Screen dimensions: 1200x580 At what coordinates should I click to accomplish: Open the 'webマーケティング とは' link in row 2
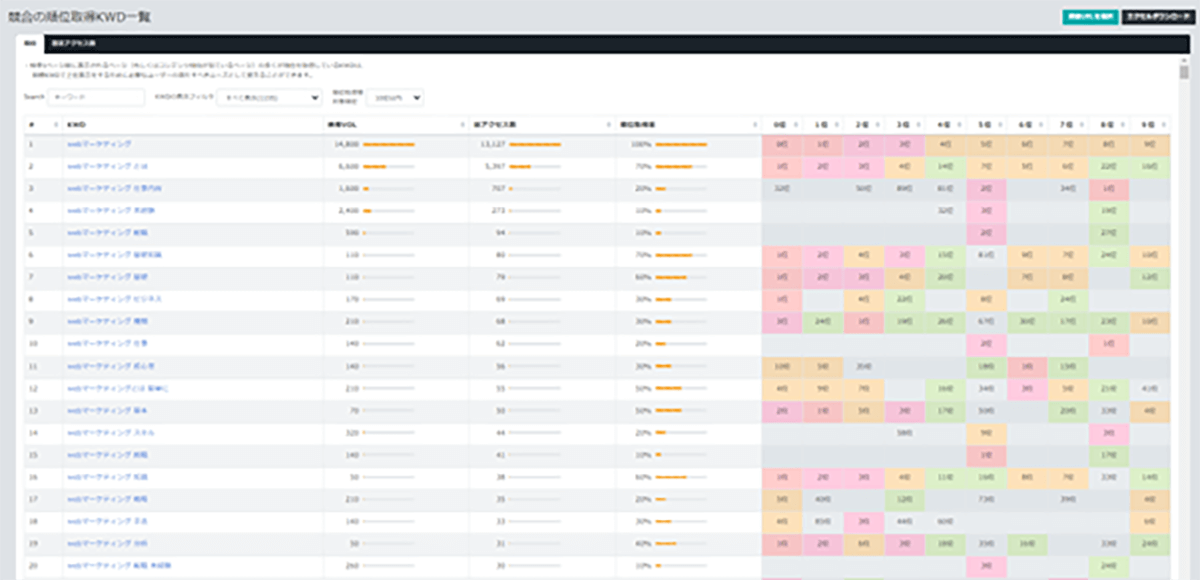pyautogui.click(x=106, y=166)
